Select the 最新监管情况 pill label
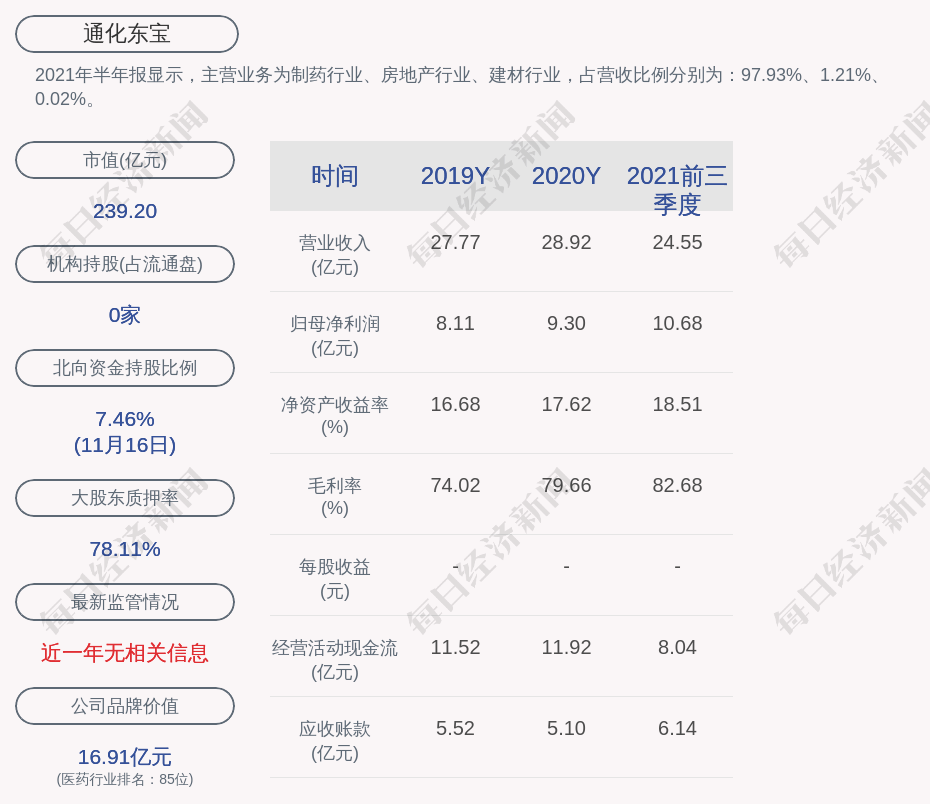 coord(124,602)
